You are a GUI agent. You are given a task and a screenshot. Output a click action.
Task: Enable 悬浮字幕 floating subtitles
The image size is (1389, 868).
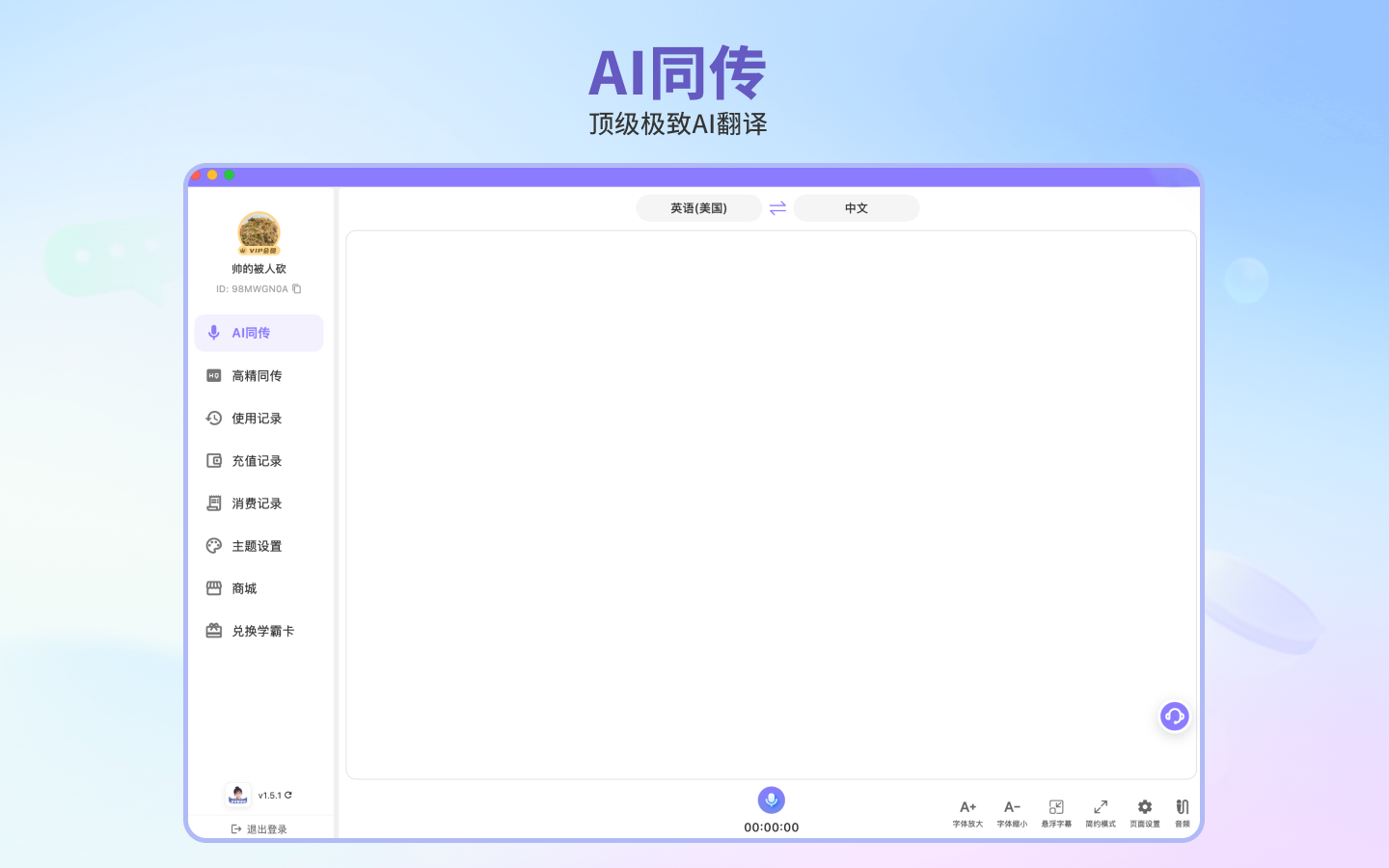[1056, 813]
